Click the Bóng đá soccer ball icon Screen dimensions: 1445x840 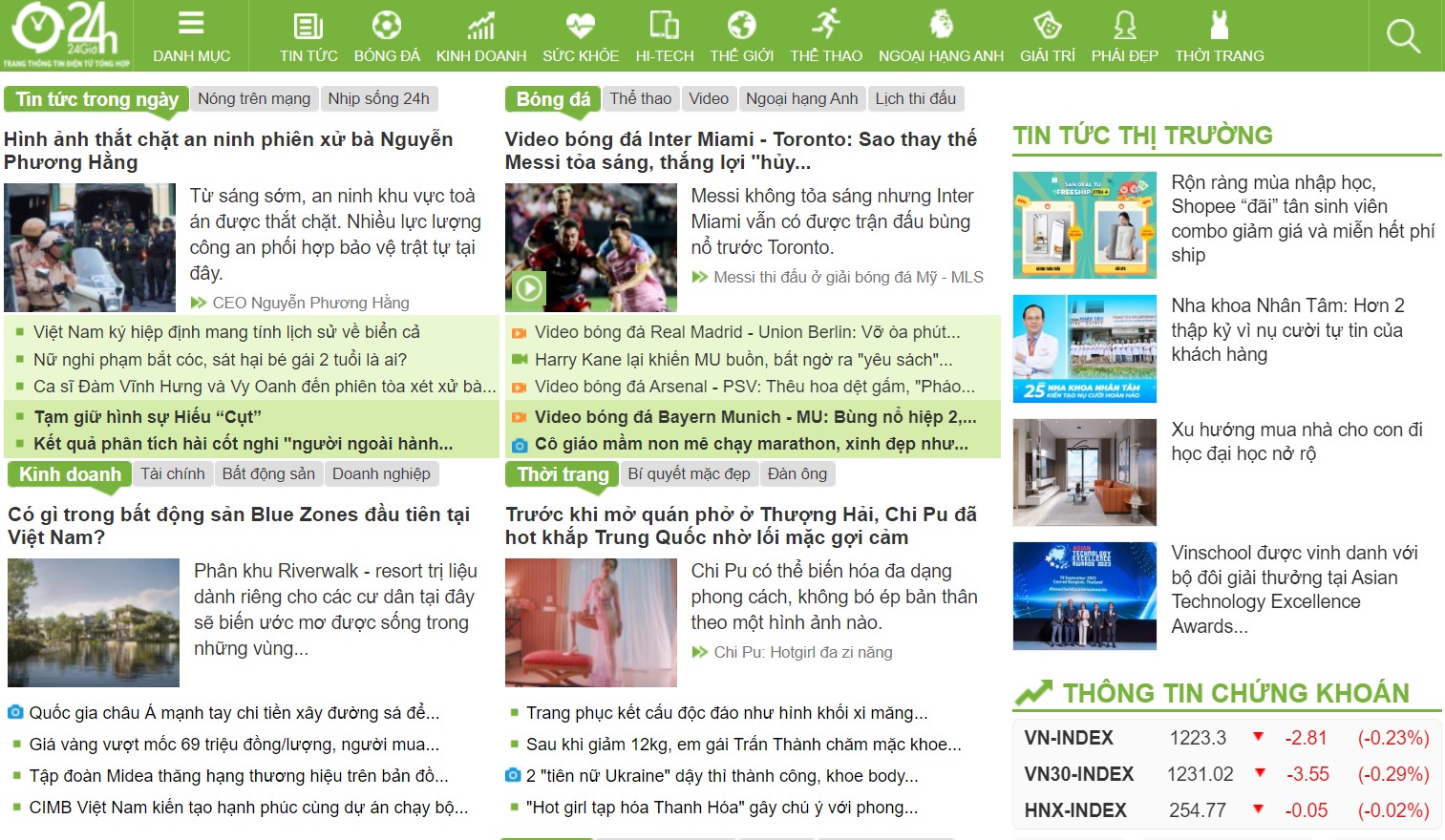pyautogui.click(x=387, y=25)
